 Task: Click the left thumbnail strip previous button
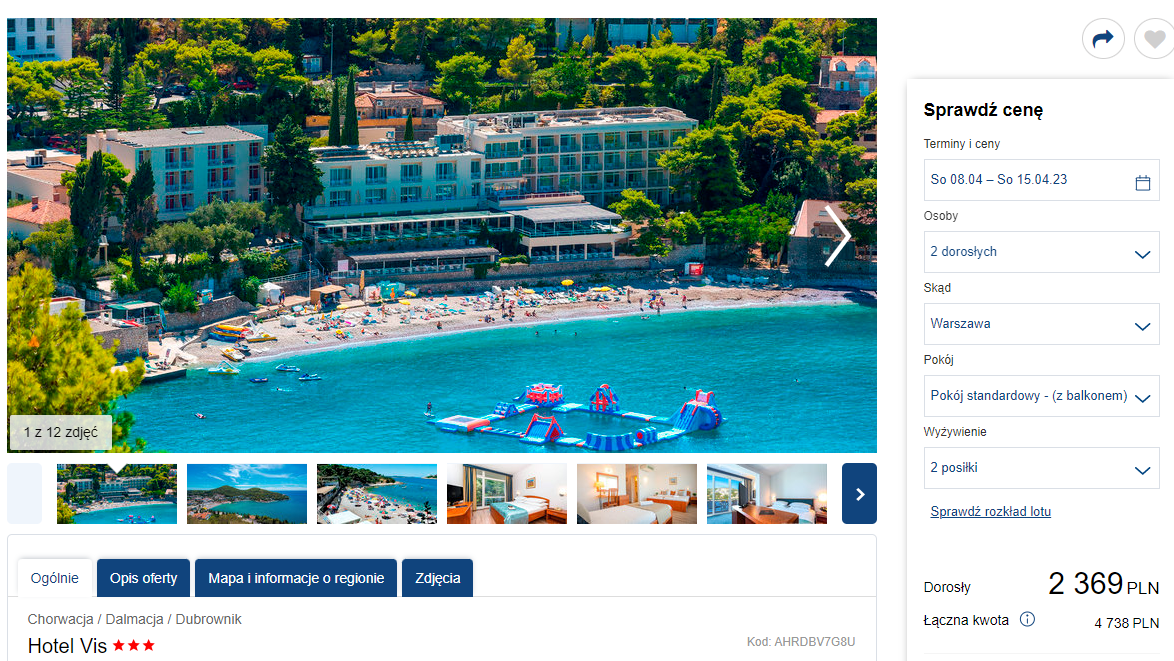click(x=25, y=493)
